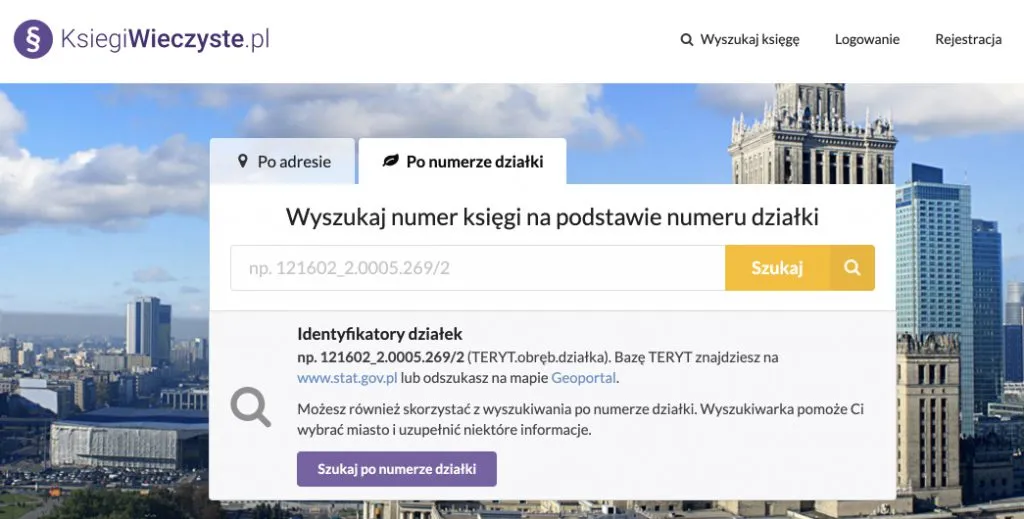Focus the parcel number search input field
This screenshot has height=519, width=1024.
tap(478, 268)
